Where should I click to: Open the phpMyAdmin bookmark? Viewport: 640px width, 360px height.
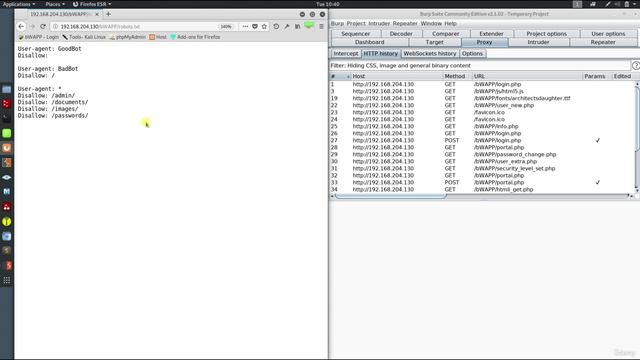point(128,37)
